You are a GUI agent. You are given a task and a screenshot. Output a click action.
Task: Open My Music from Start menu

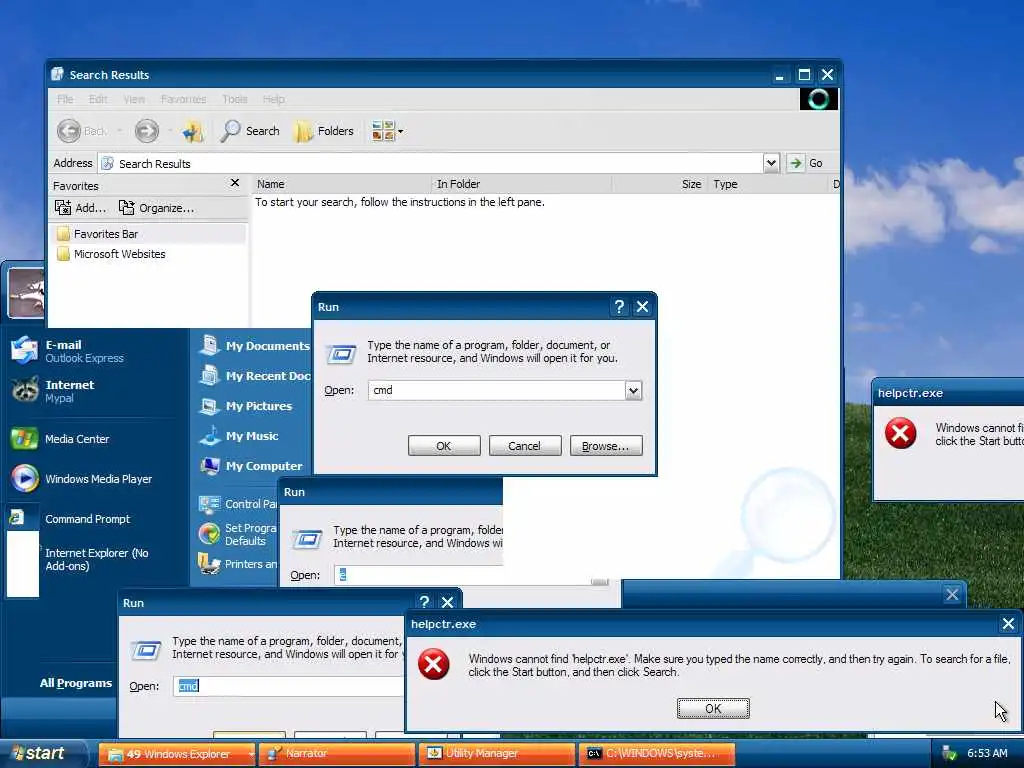click(239, 436)
